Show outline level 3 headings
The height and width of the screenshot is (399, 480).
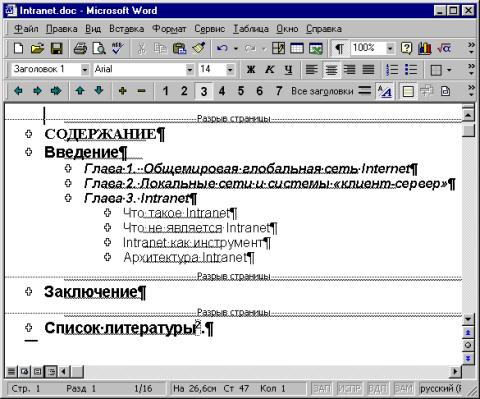pos(204,91)
